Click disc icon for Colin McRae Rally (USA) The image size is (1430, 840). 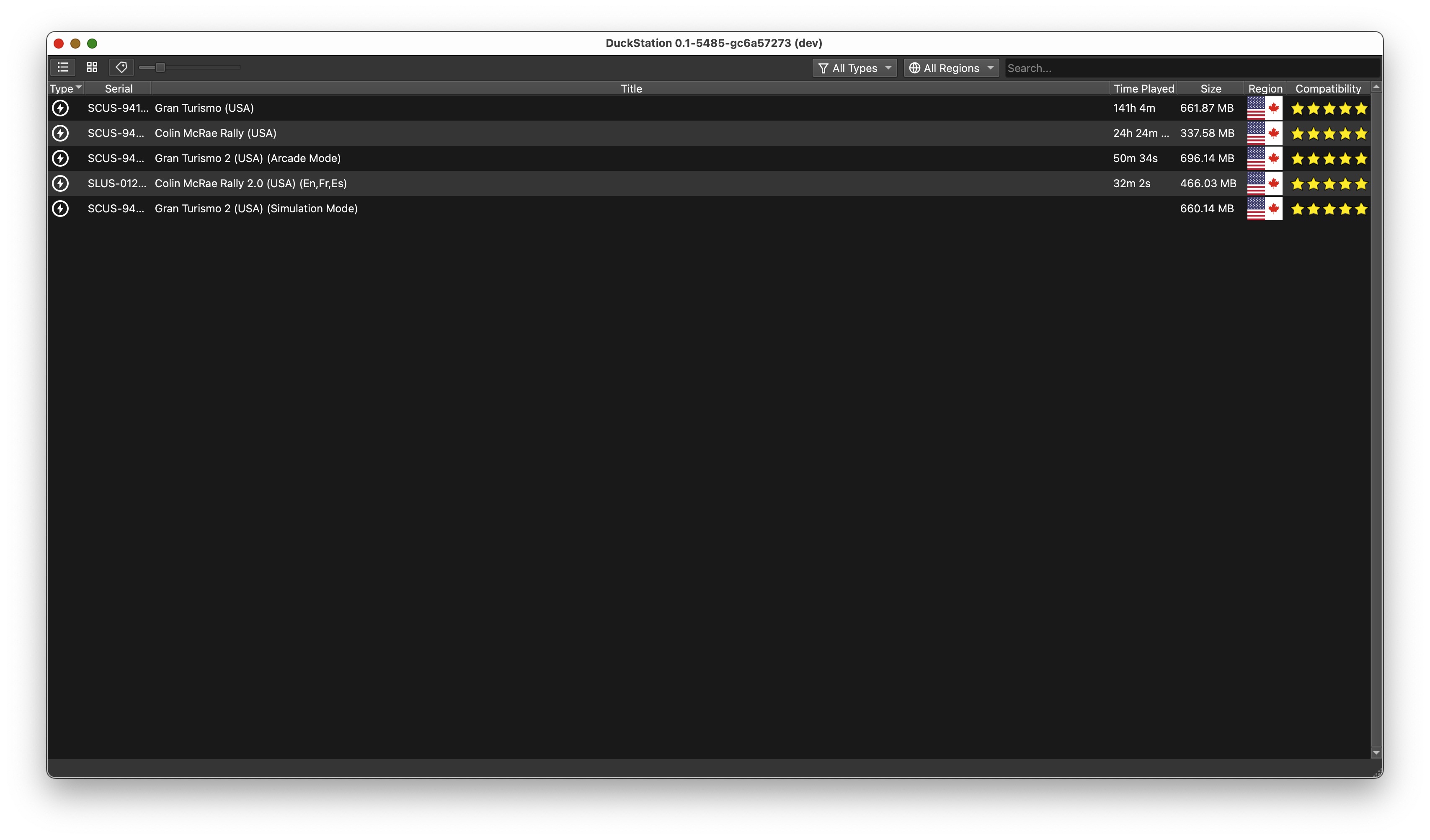pyautogui.click(x=60, y=133)
